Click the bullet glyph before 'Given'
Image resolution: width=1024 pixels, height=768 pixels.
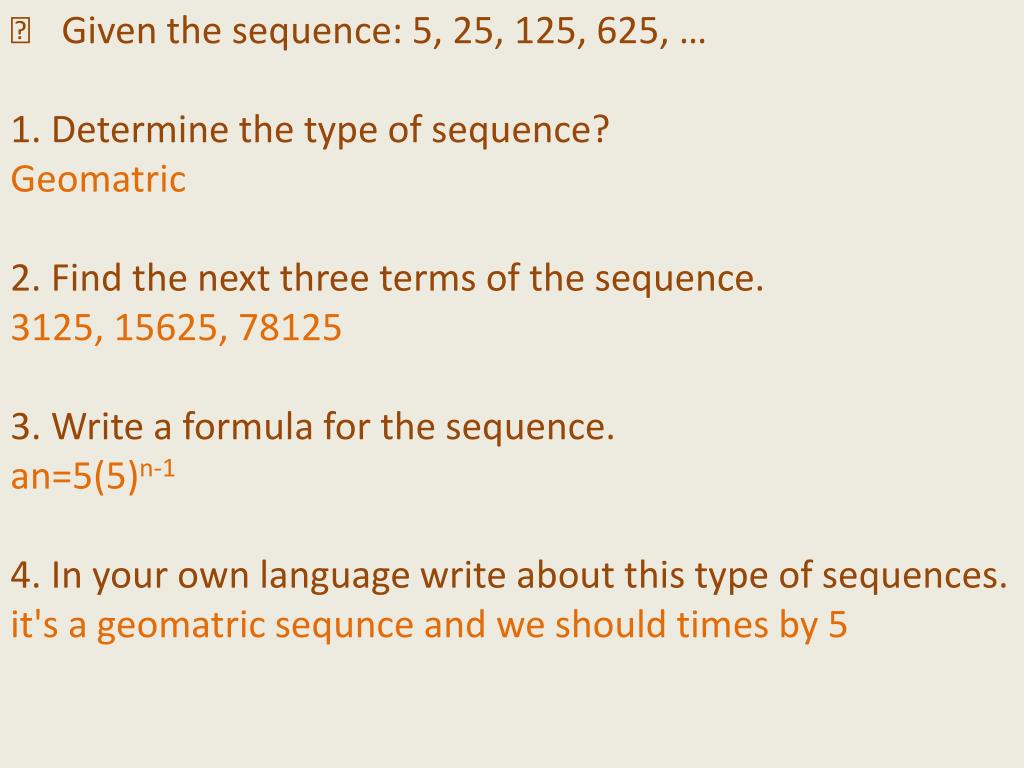tap(20, 31)
